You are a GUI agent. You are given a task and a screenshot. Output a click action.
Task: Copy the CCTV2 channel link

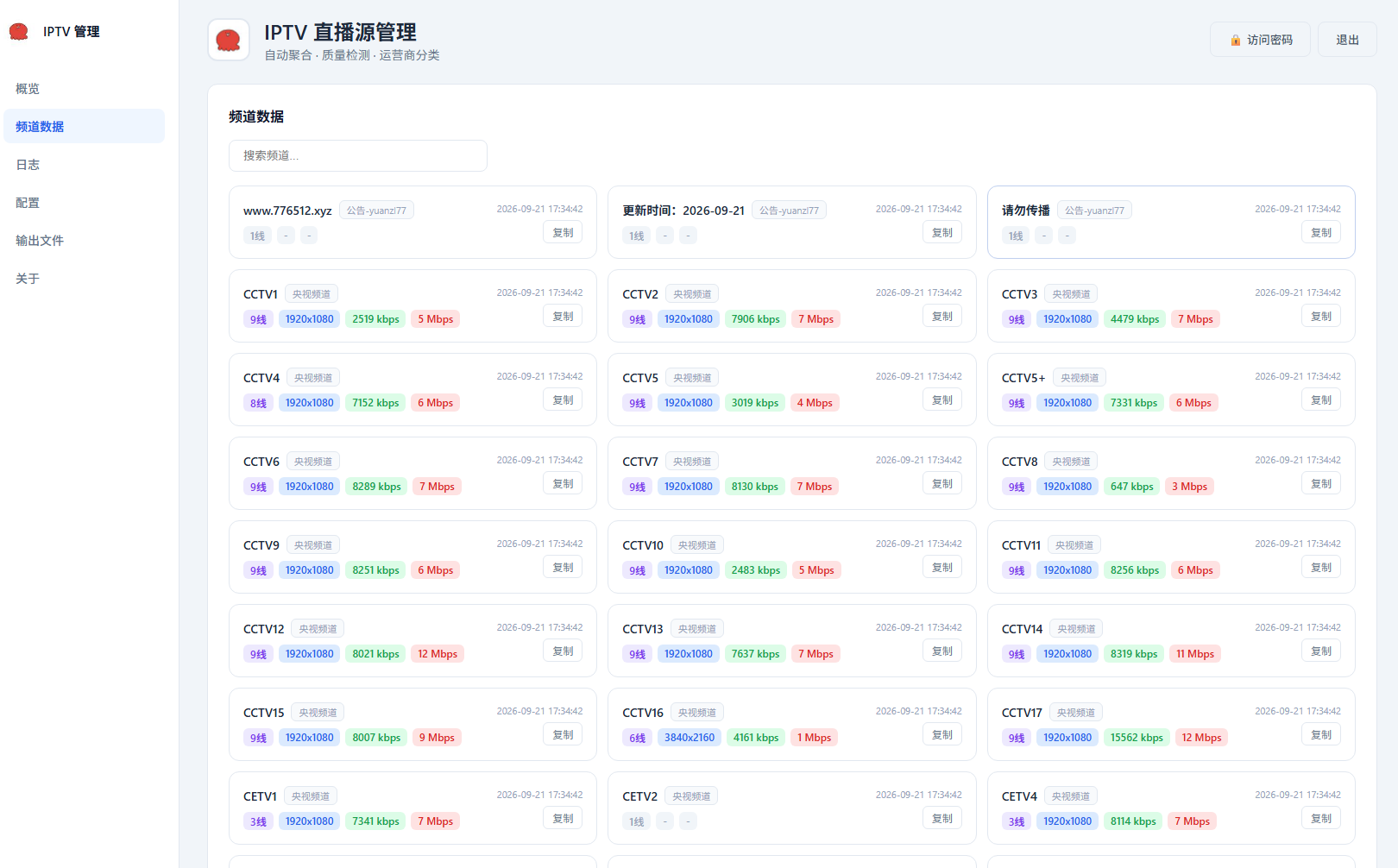[942, 316]
